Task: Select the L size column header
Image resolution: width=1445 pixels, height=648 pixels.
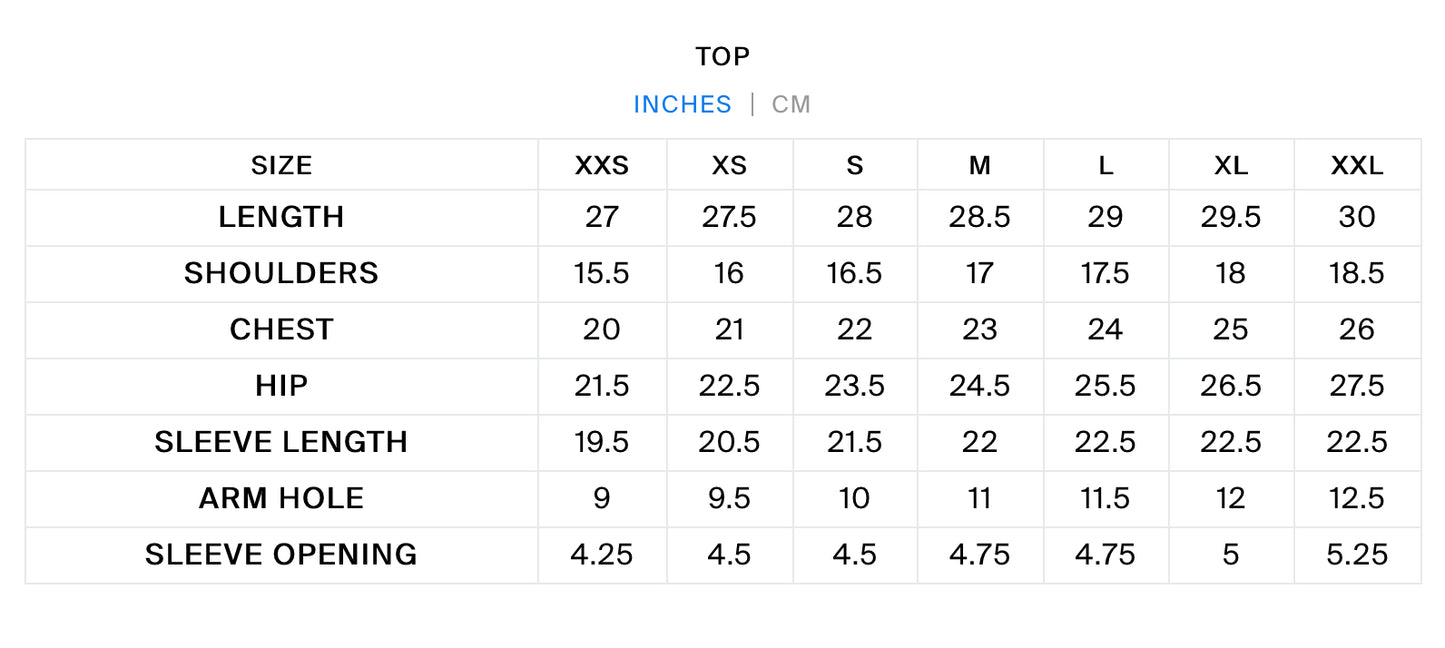Action: 1106,166
